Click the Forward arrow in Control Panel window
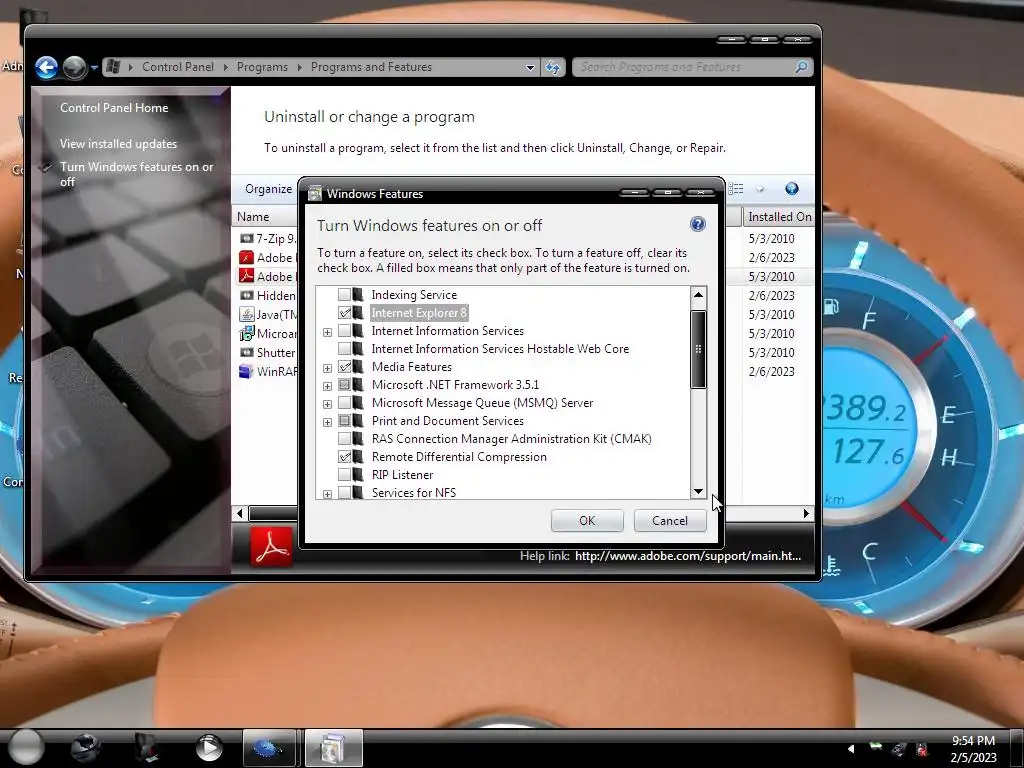Screen dimensions: 1024x768 (74, 67)
